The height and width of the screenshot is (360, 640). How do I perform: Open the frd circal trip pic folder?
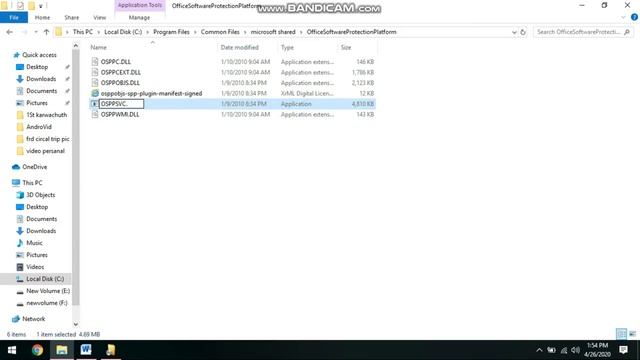(47, 139)
